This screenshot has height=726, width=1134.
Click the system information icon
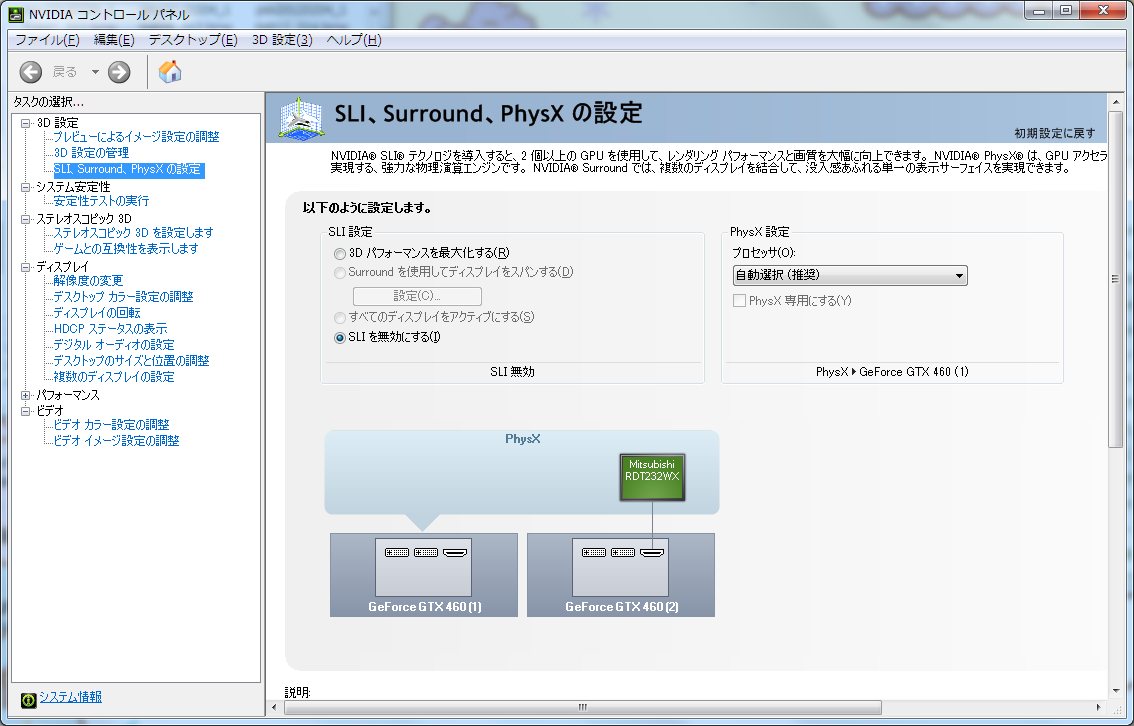(28, 699)
